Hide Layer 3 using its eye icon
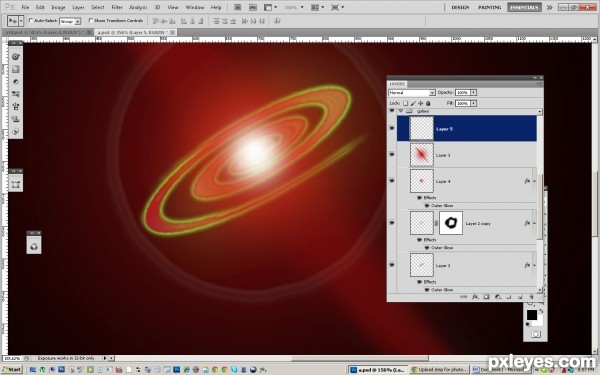Screen dimensions: 600x375 pyautogui.click(x=392, y=154)
